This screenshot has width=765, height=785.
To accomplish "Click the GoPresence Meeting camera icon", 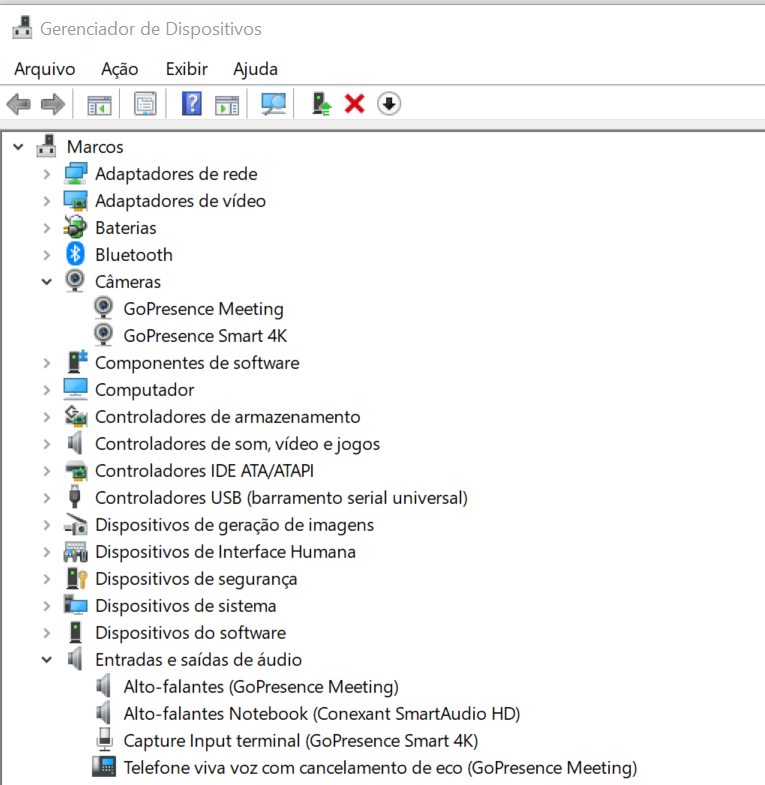I will point(103,308).
